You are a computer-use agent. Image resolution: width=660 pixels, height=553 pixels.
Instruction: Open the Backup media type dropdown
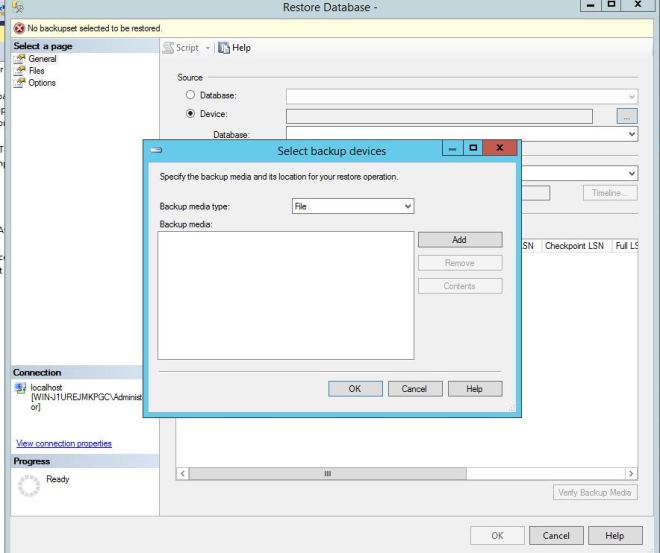(x=353, y=206)
